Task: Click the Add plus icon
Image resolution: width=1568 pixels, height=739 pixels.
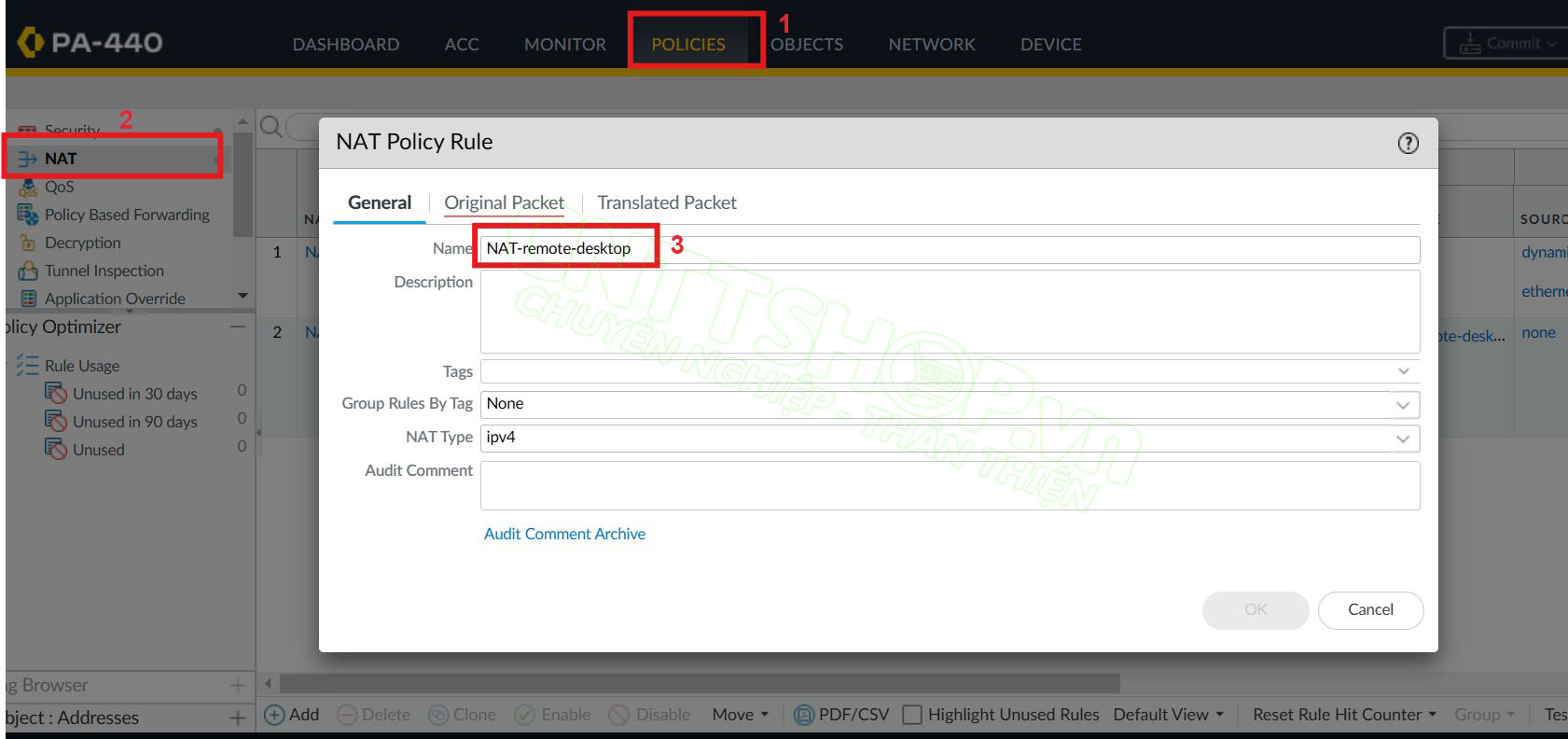Action: point(275,715)
